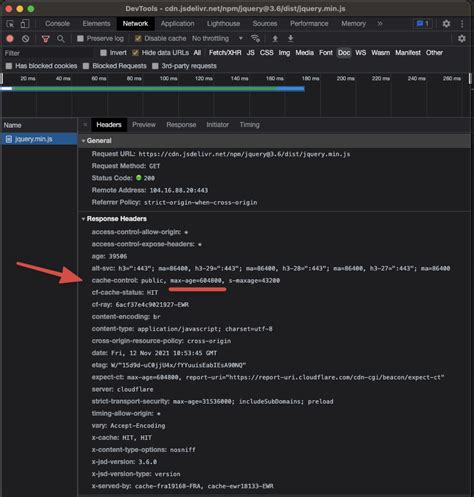
Task: Open the issues counter badge
Action: pos(423,24)
